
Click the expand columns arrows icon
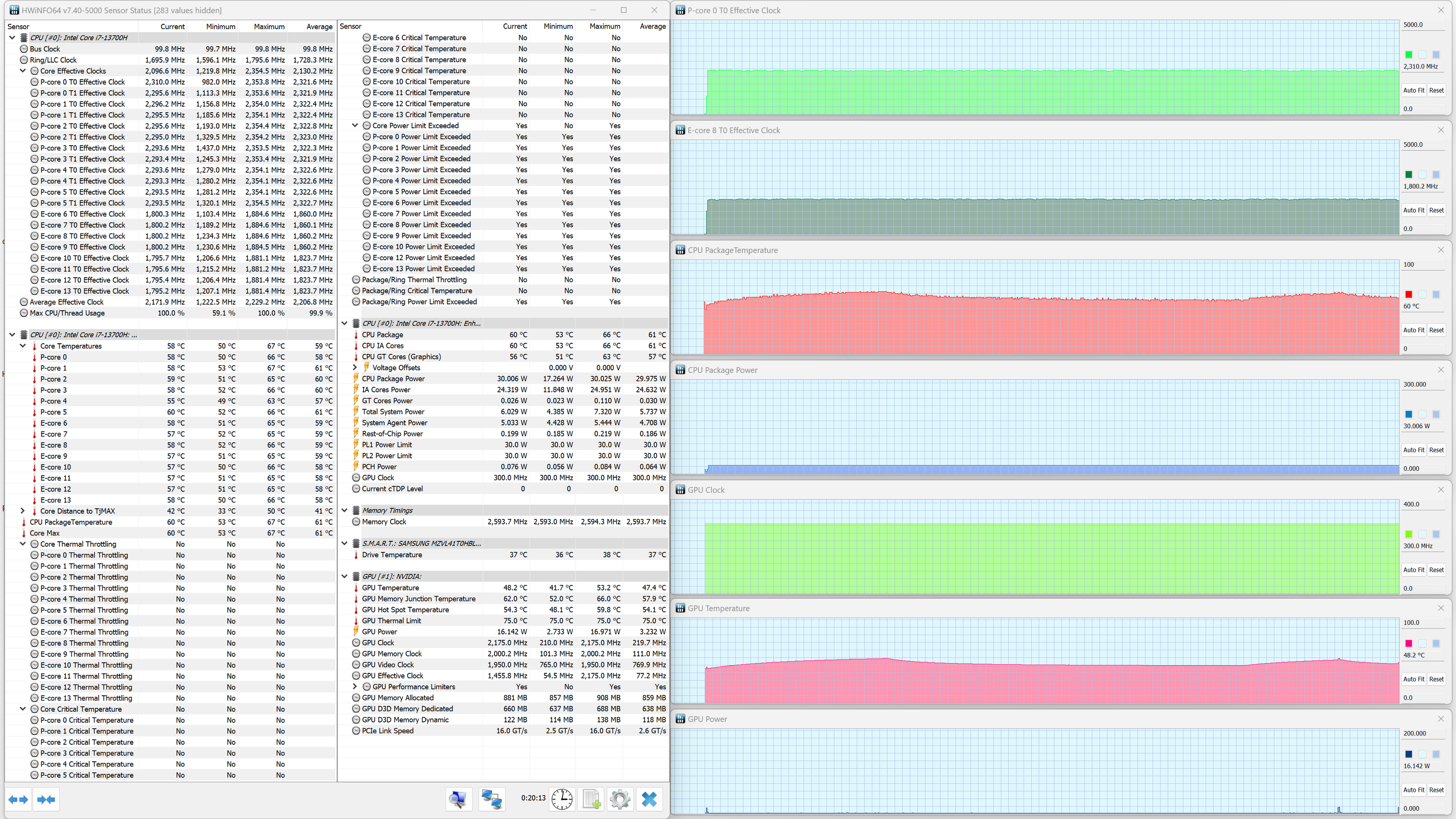point(18,799)
